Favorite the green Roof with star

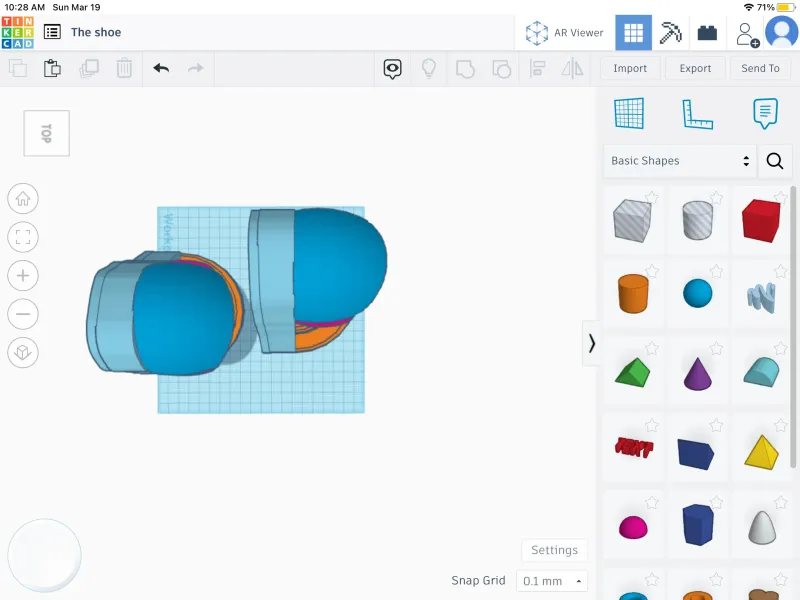pos(652,348)
